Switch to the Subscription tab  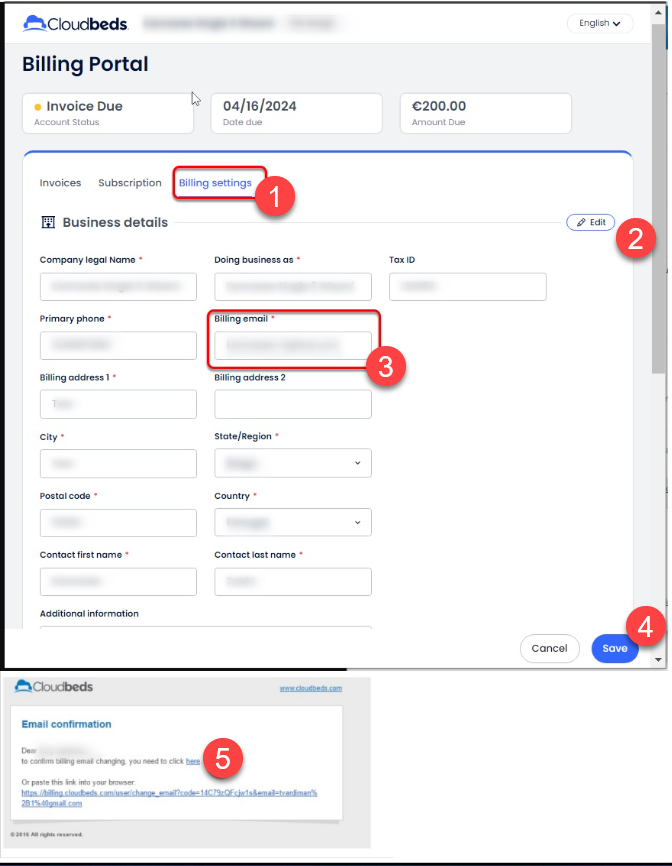point(130,183)
